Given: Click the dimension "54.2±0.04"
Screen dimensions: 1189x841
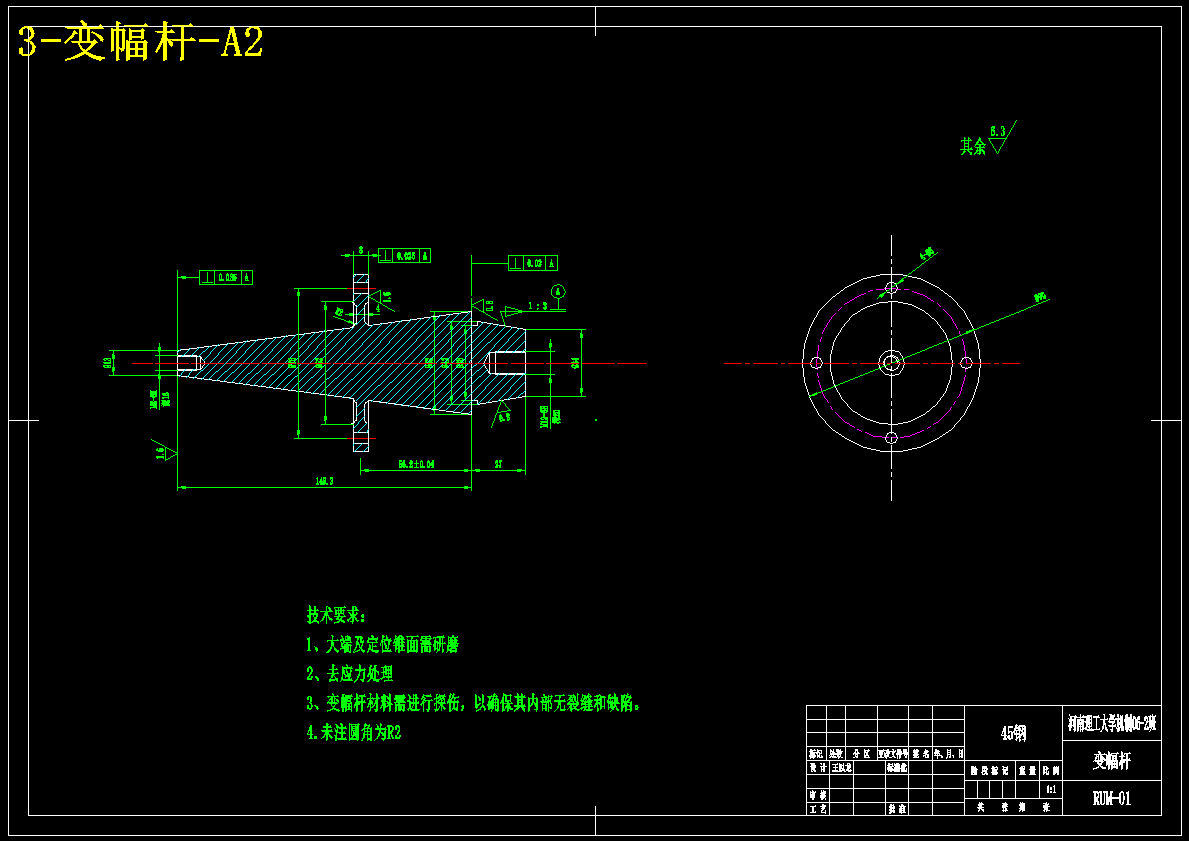Looking at the screenshot, I should pos(416,464).
